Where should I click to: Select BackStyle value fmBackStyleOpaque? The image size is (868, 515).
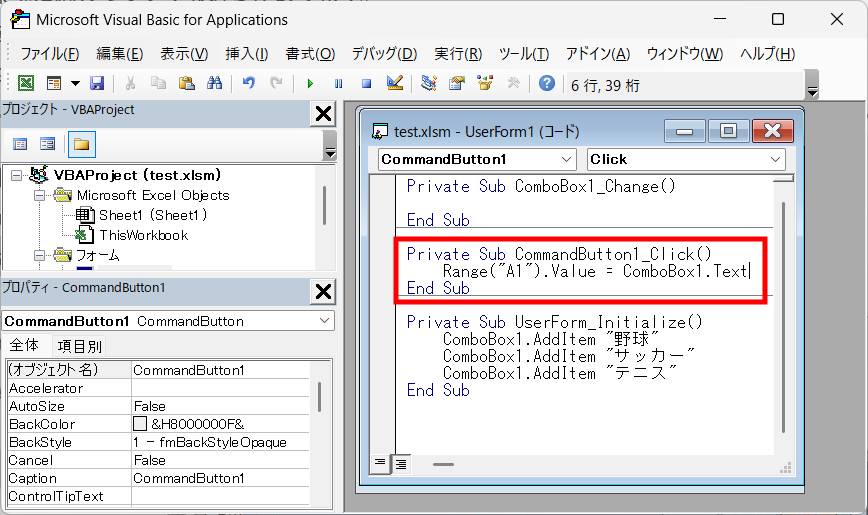220,442
